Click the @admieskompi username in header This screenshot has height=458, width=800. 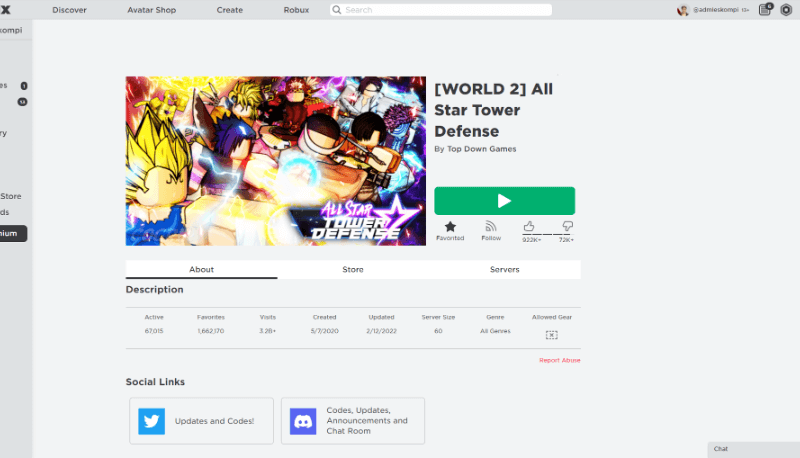716,10
